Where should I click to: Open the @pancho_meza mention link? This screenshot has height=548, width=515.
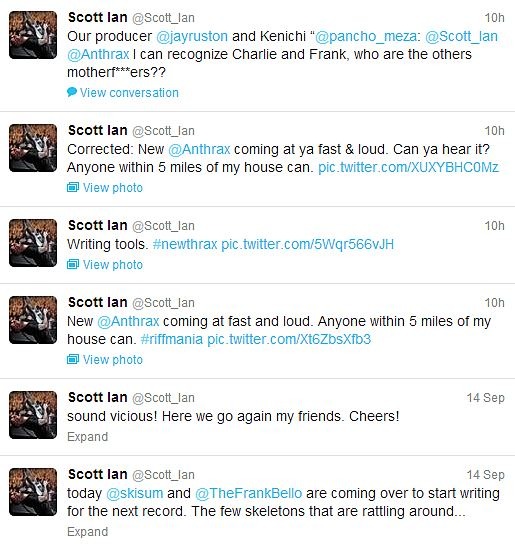366,36
